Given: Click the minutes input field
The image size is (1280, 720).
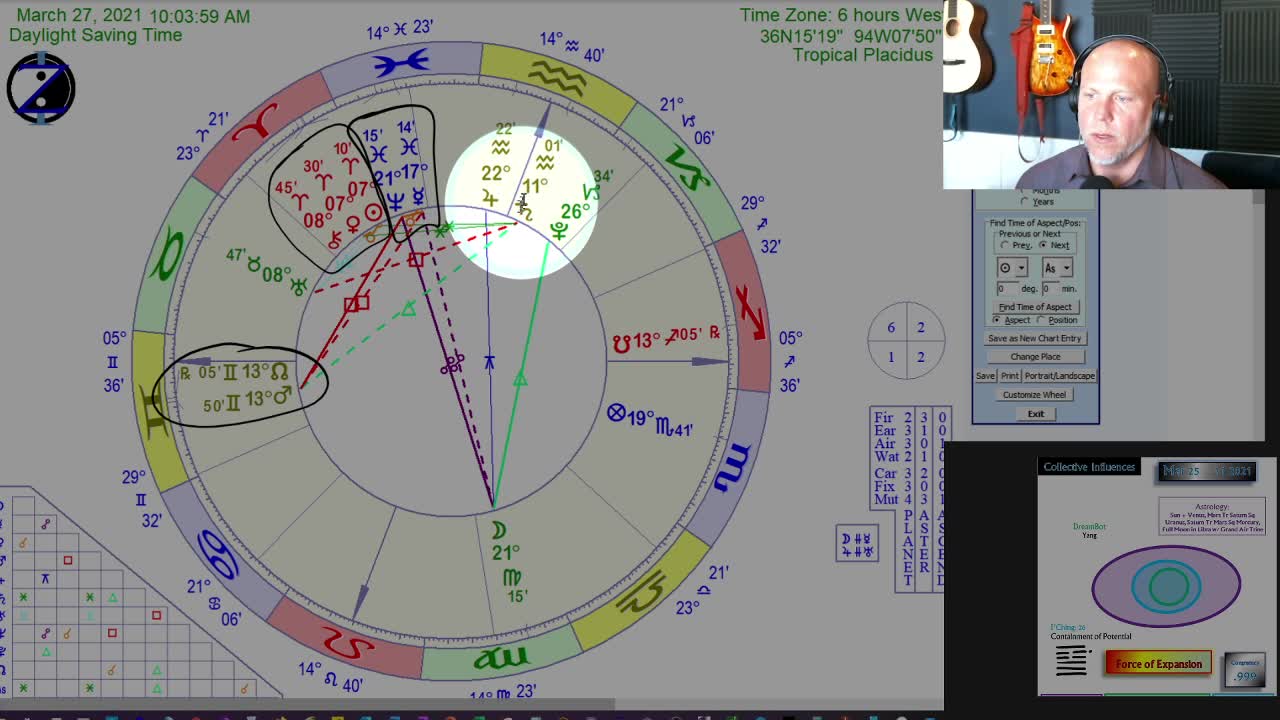Looking at the screenshot, I should click(1050, 288).
